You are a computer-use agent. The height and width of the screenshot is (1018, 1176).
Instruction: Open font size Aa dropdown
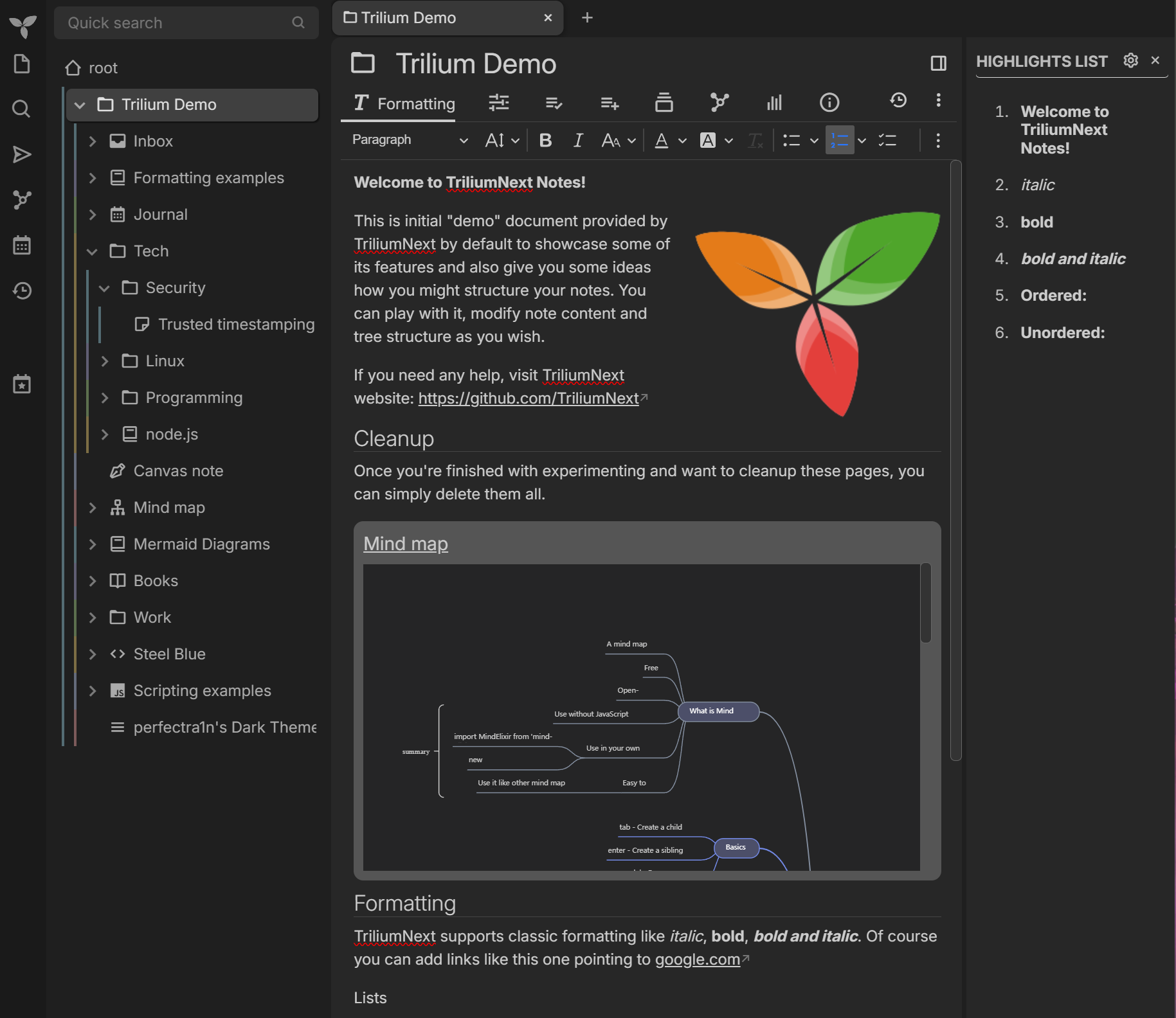coord(619,140)
